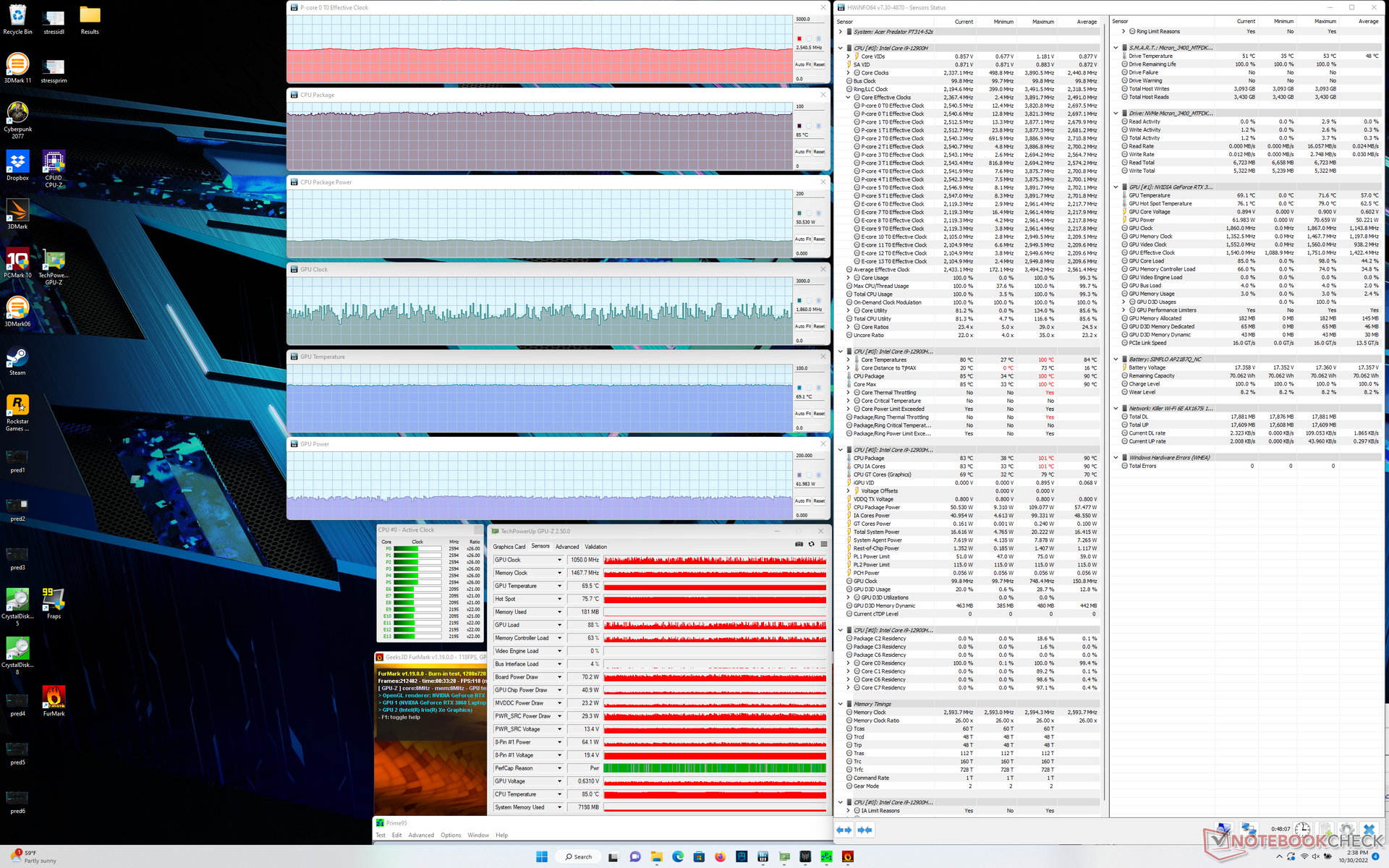Click Auto Fit in CPU Package Power graph

pyautogui.click(x=803, y=239)
